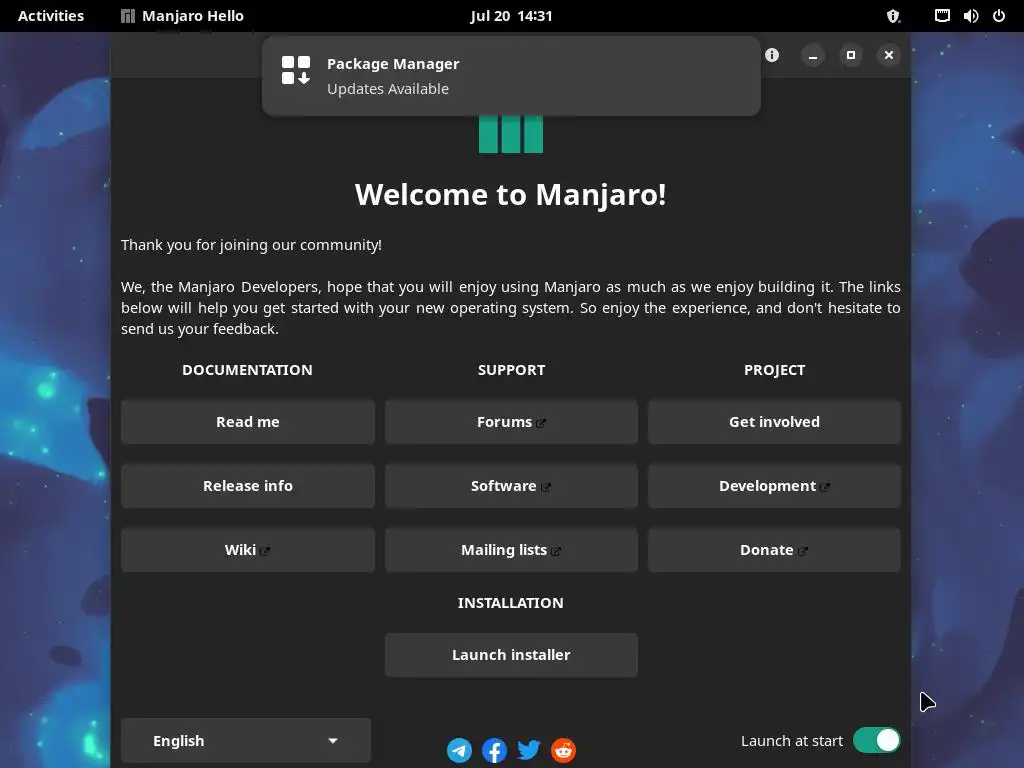Screen dimensions: 1024x768
Task: Minimize the Manjaro Hello window
Action: coord(813,56)
